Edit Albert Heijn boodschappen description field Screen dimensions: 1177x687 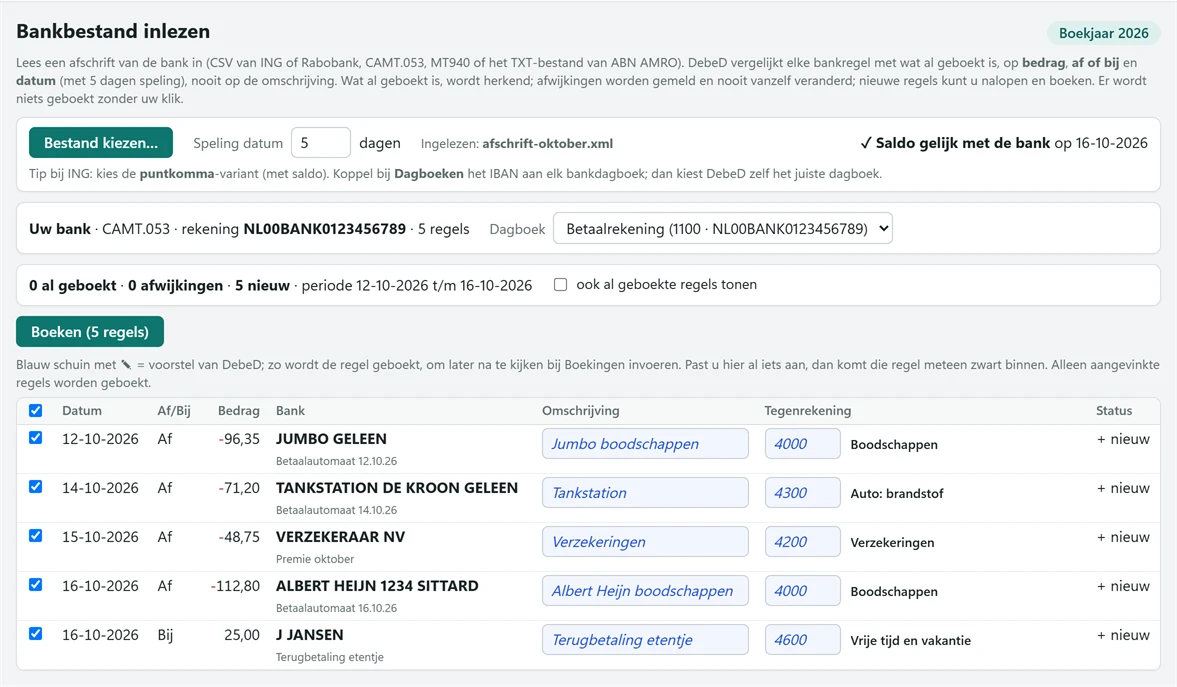645,591
